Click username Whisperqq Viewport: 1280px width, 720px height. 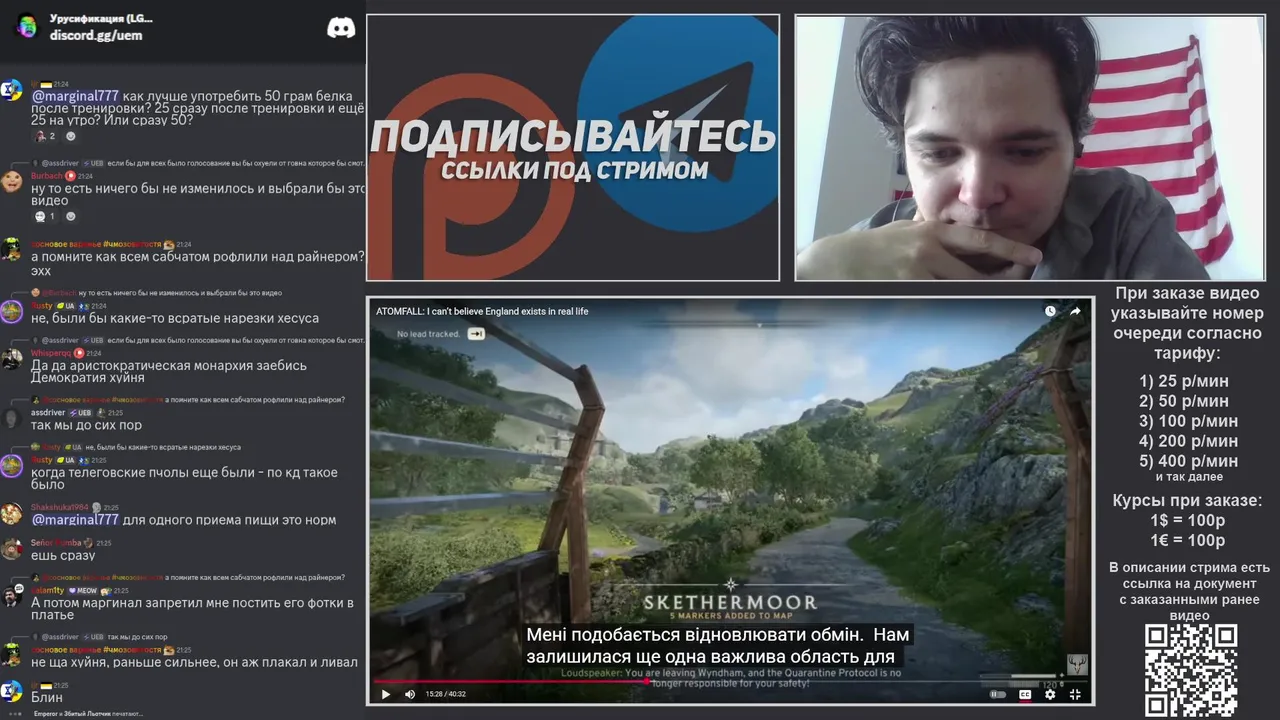[51, 353]
